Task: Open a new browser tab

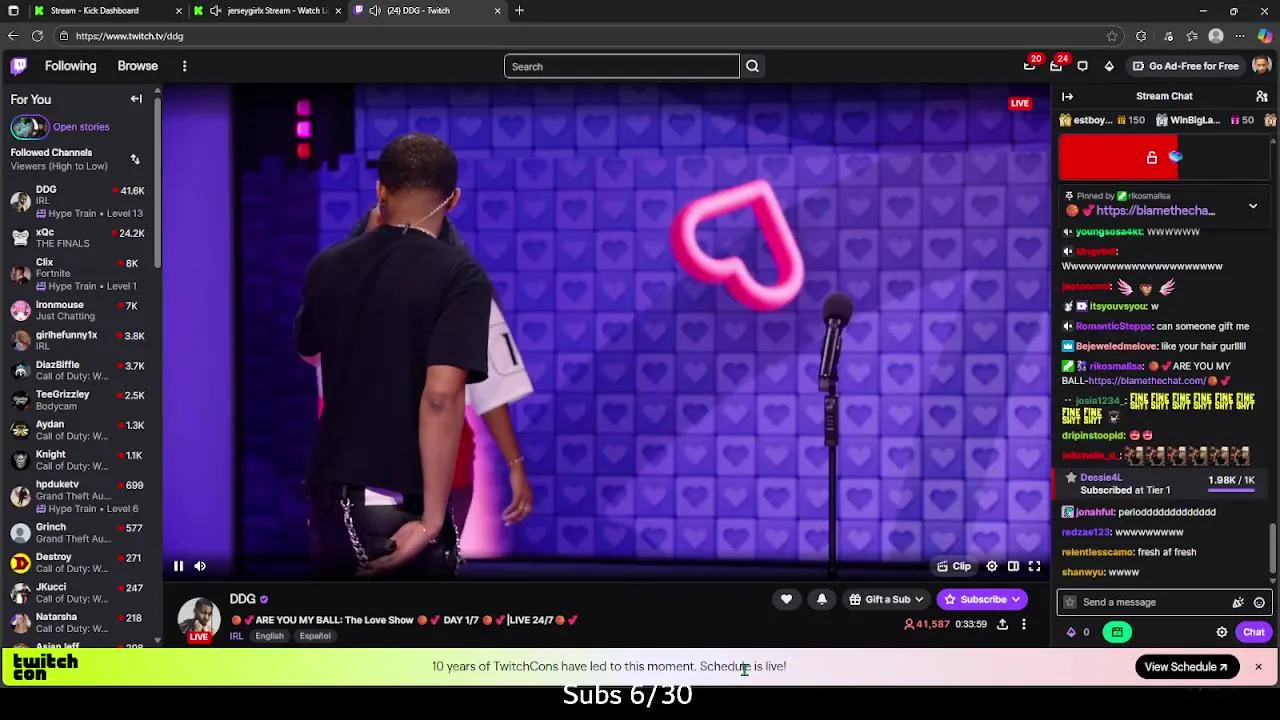Action: click(519, 10)
